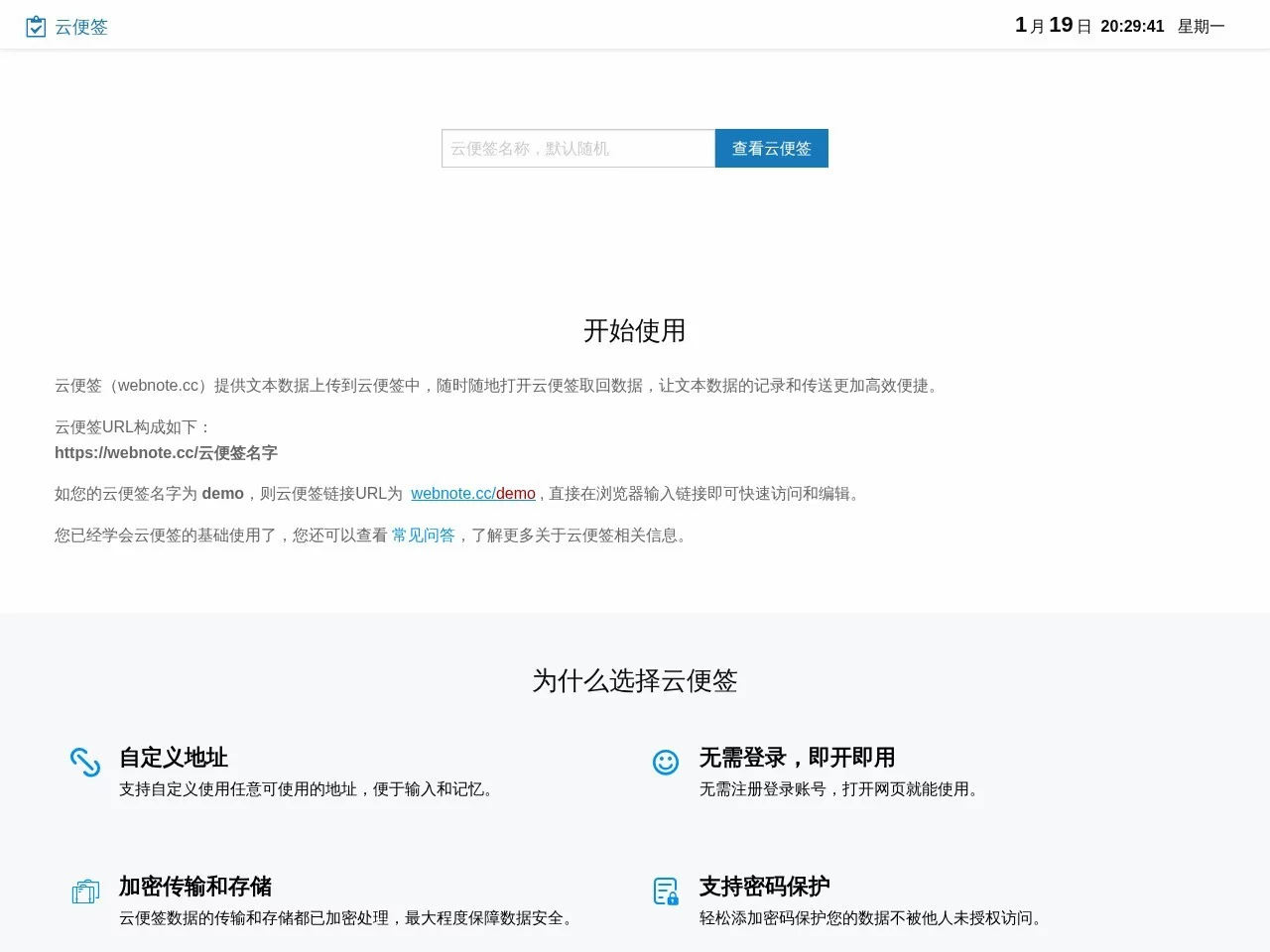Click the 自定义地址 feature title
Screen dimensions: 1270x952
click(x=173, y=758)
